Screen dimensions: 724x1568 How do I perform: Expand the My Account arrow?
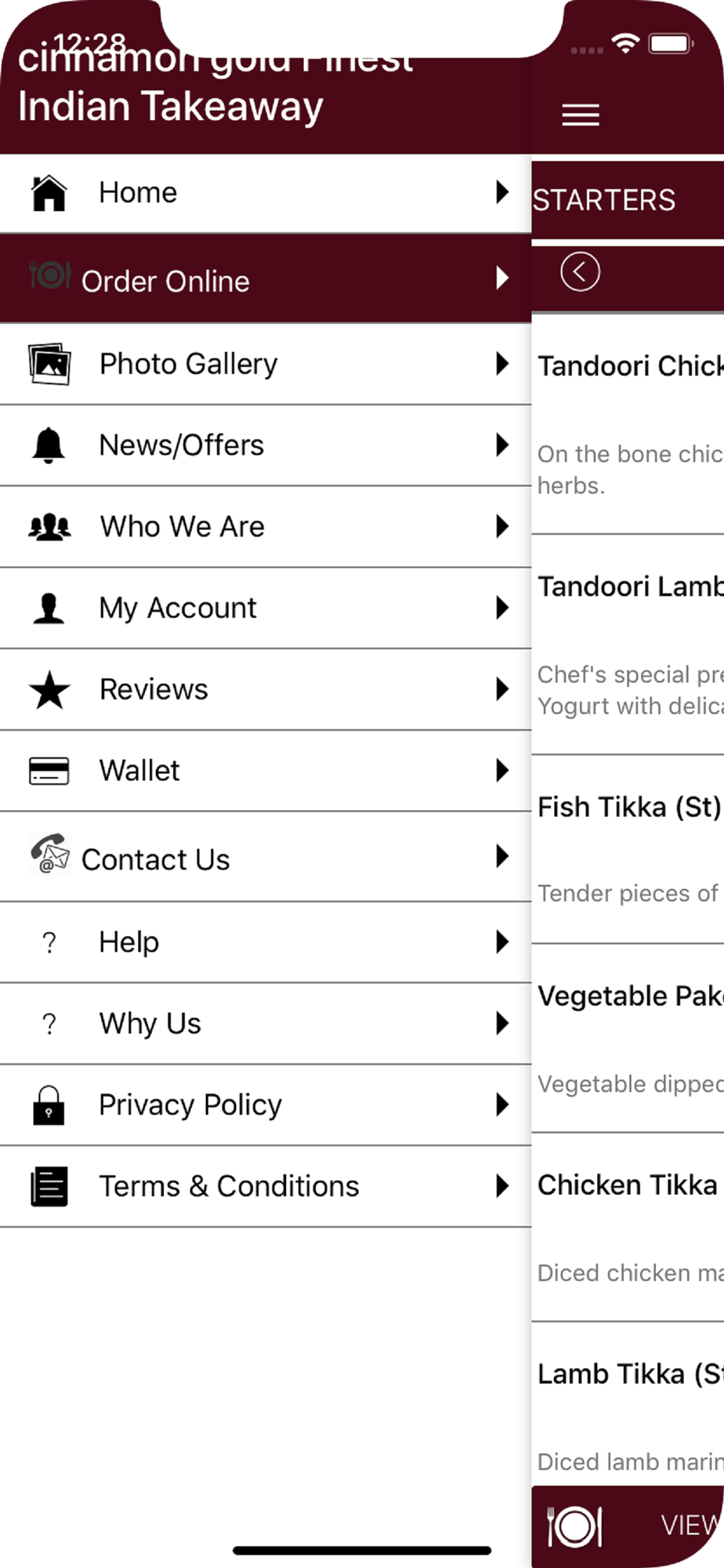point(502,608)
